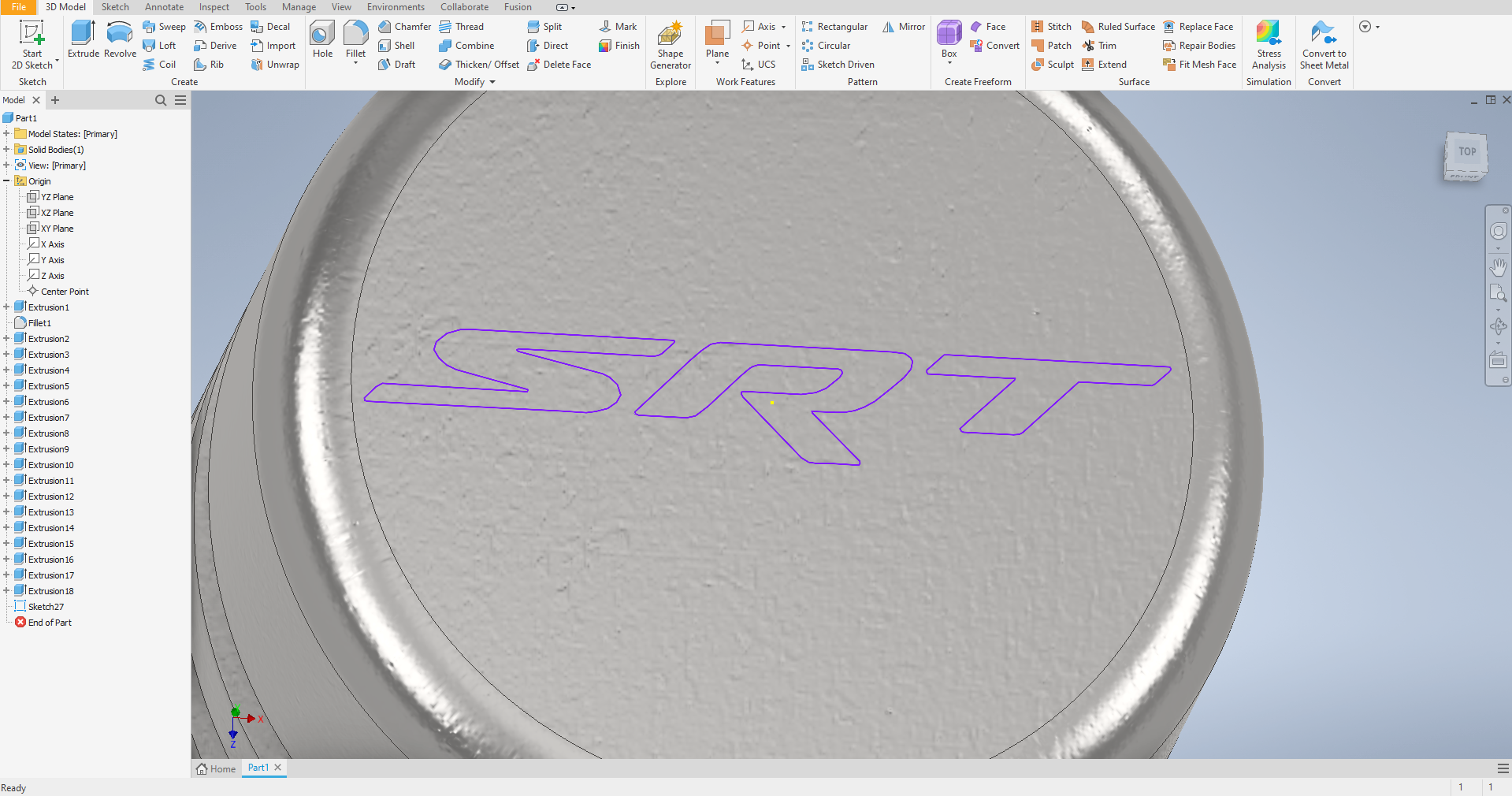1512x796 pixels.
Task: Expand the Solid Bodies(1) node
Action: coord(6,150)
